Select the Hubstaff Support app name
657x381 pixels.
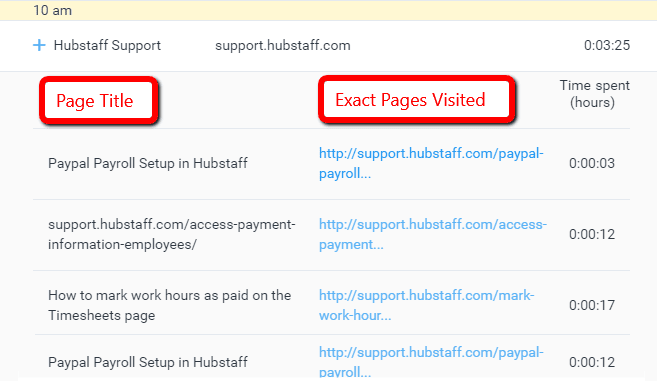point(107,45)
